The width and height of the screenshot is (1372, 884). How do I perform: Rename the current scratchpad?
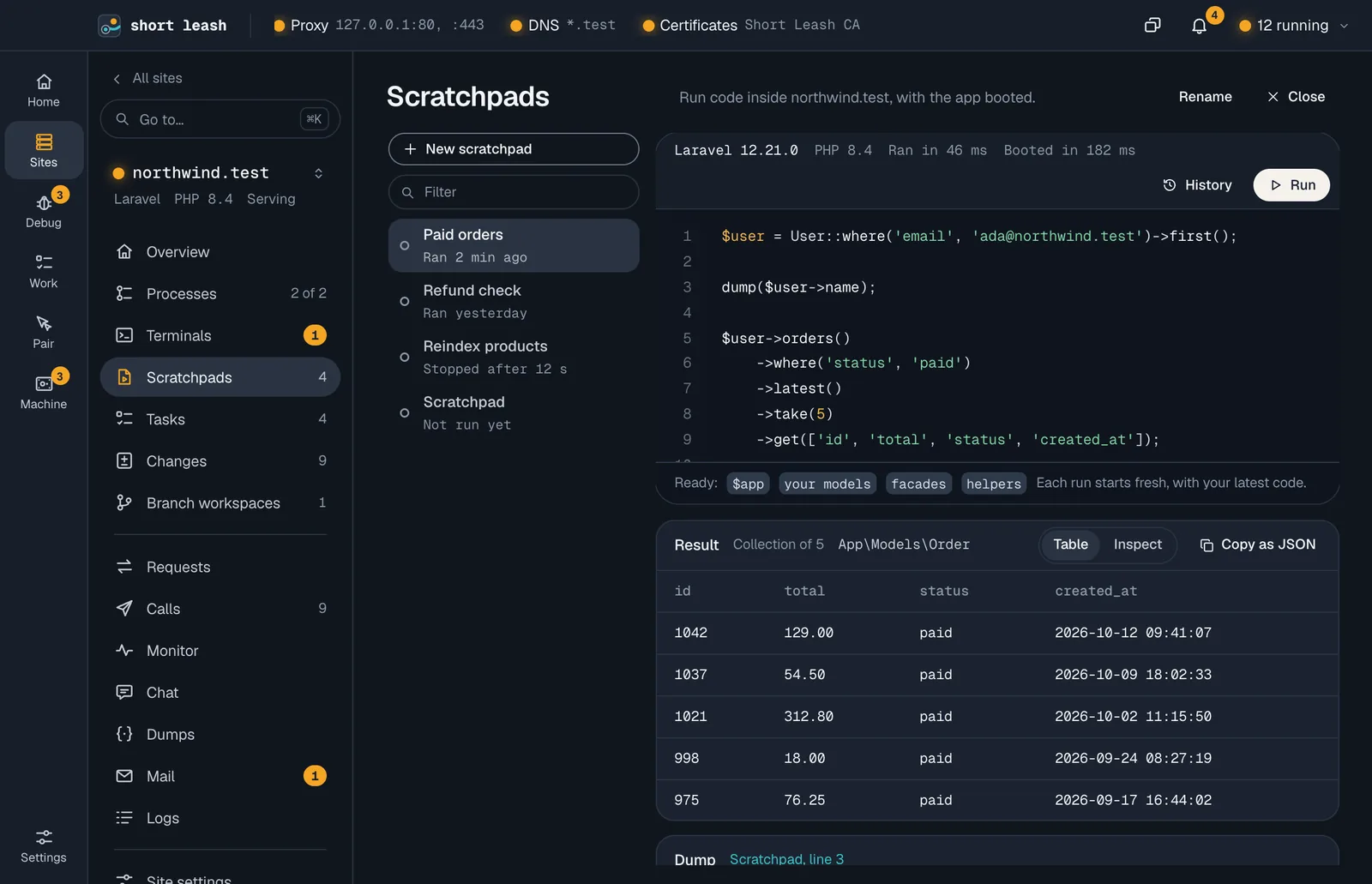[1205, 97]
